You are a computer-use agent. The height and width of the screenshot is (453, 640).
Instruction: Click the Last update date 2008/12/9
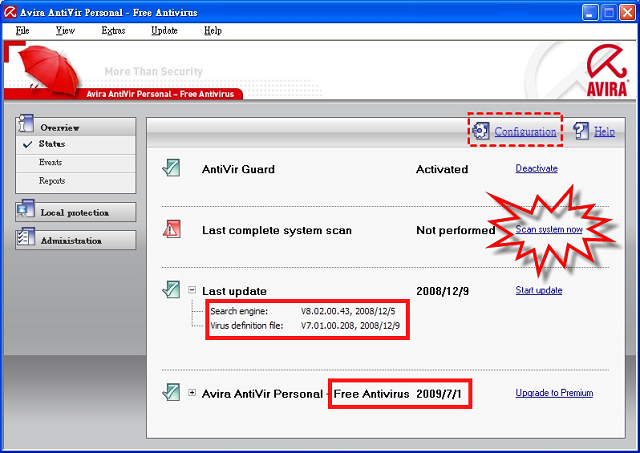[442, 291]
